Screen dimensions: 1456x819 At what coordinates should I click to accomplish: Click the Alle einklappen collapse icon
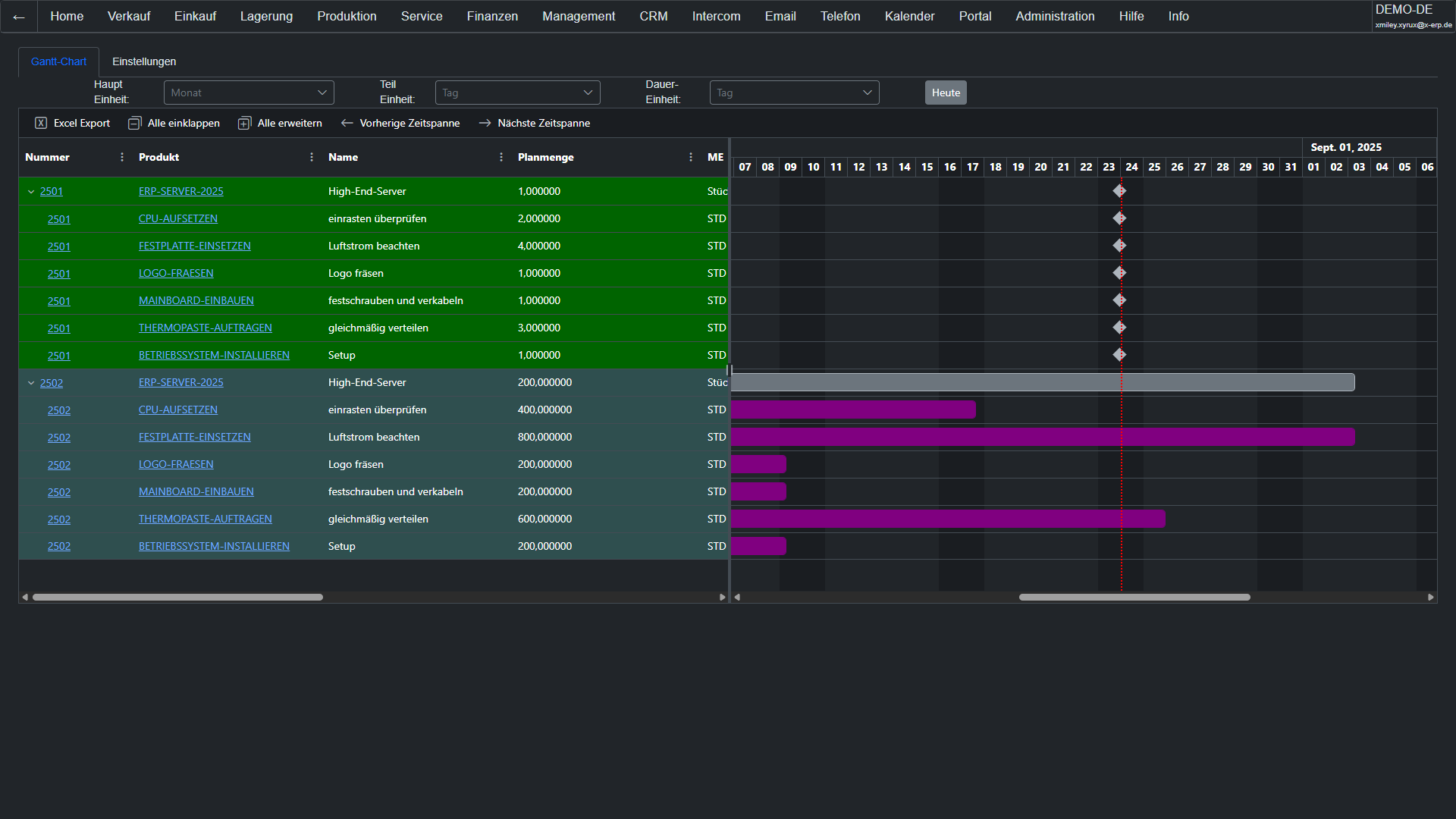click(135, 123)
